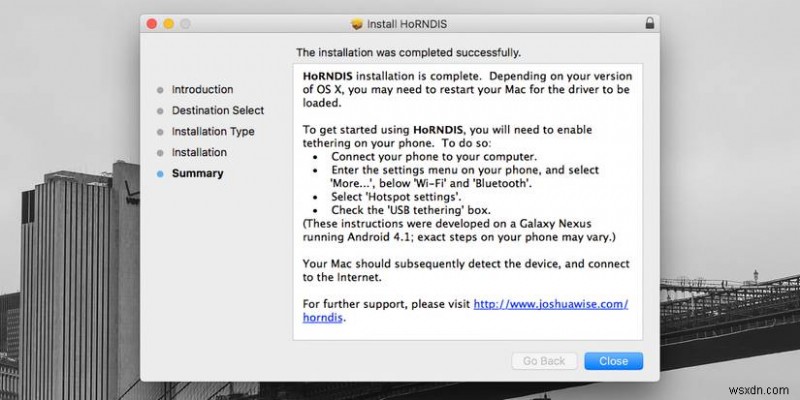The height and width of the screenshot is (400, 800).
Task: Click the 'To get started using HoRNDIS' paragraph
Action: (447, 136)
